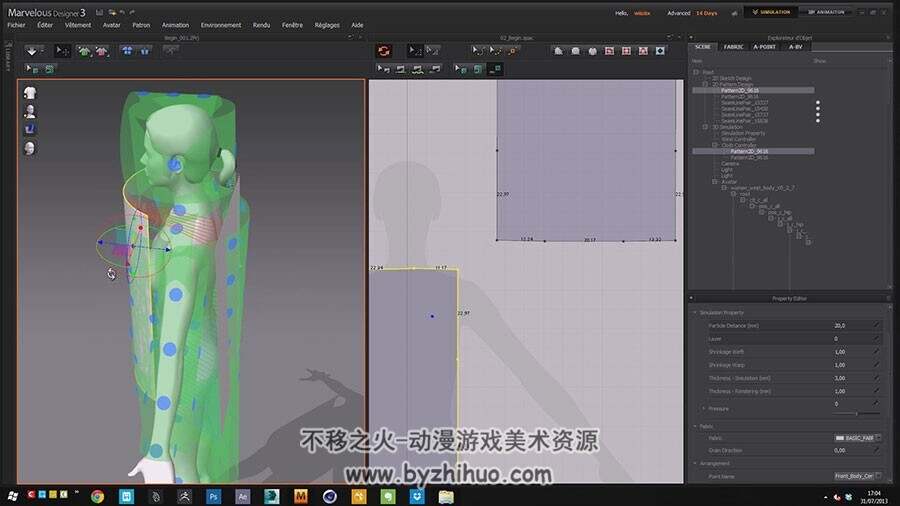Open Google Chrome from the taskbar
Screen dimensions: 900x506
tap(98, 496)
